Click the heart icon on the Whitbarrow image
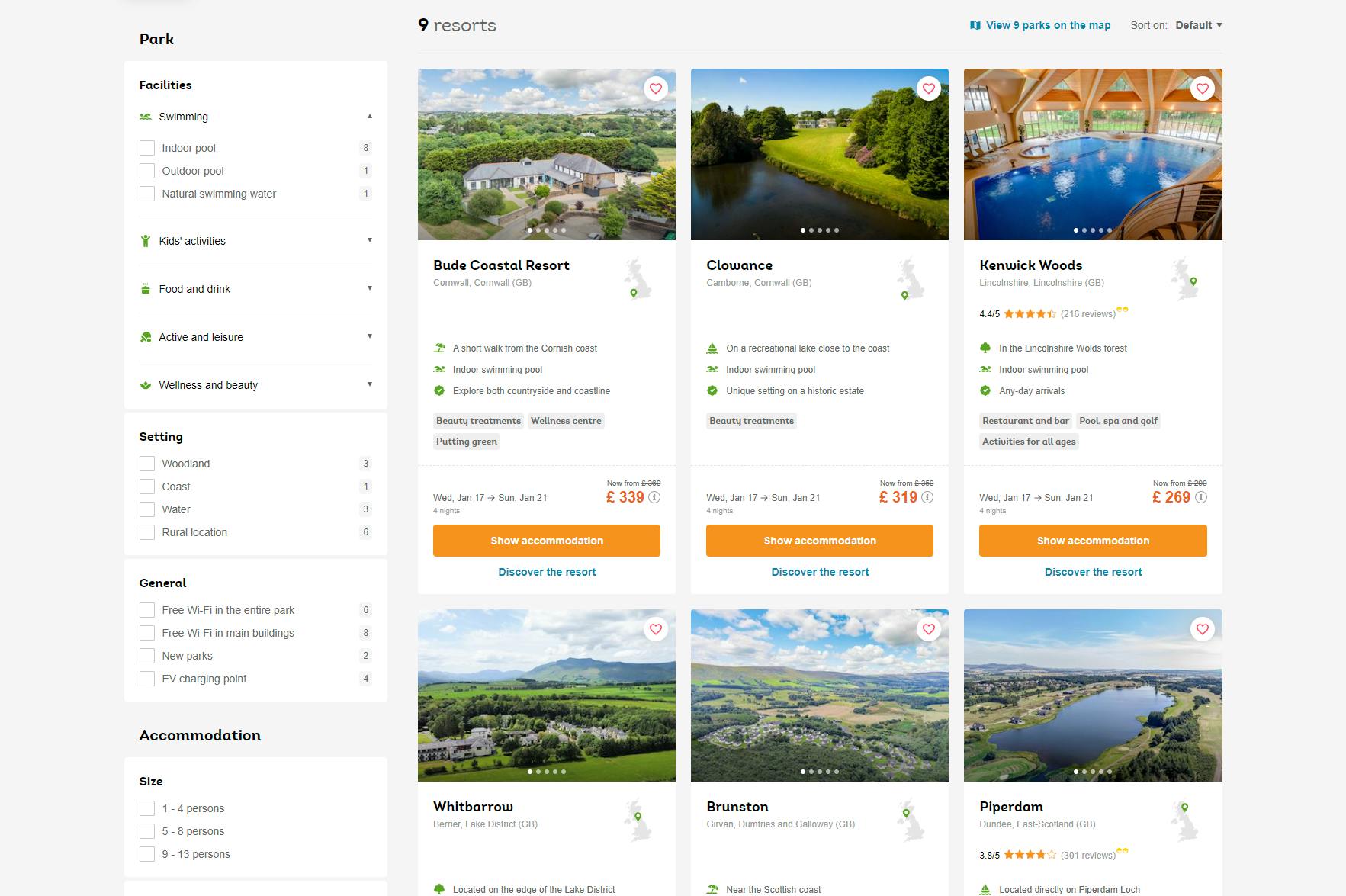Image resolution: width=1346 pixels, height=896 pixels. 656,629
